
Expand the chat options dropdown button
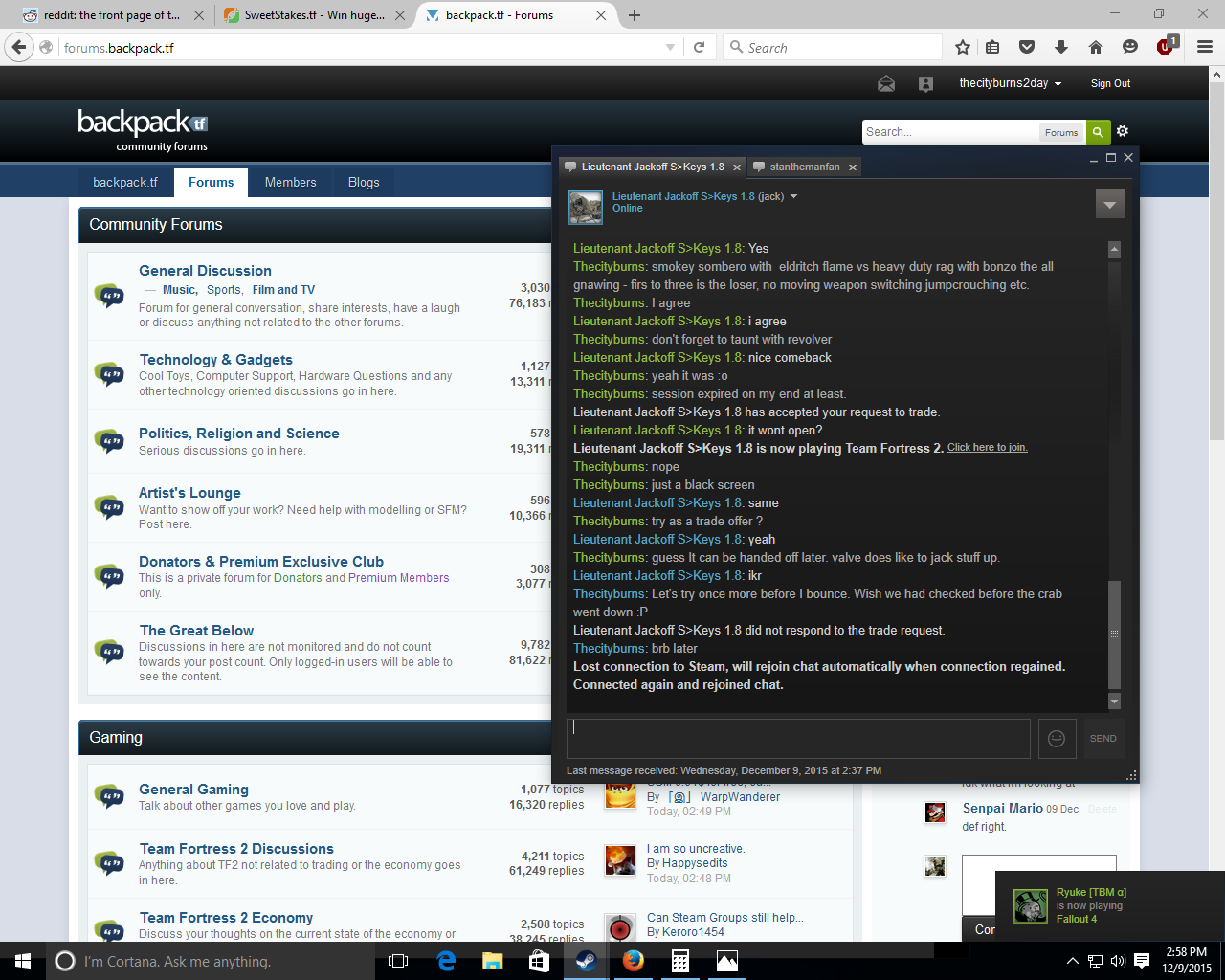(1109, 204)
